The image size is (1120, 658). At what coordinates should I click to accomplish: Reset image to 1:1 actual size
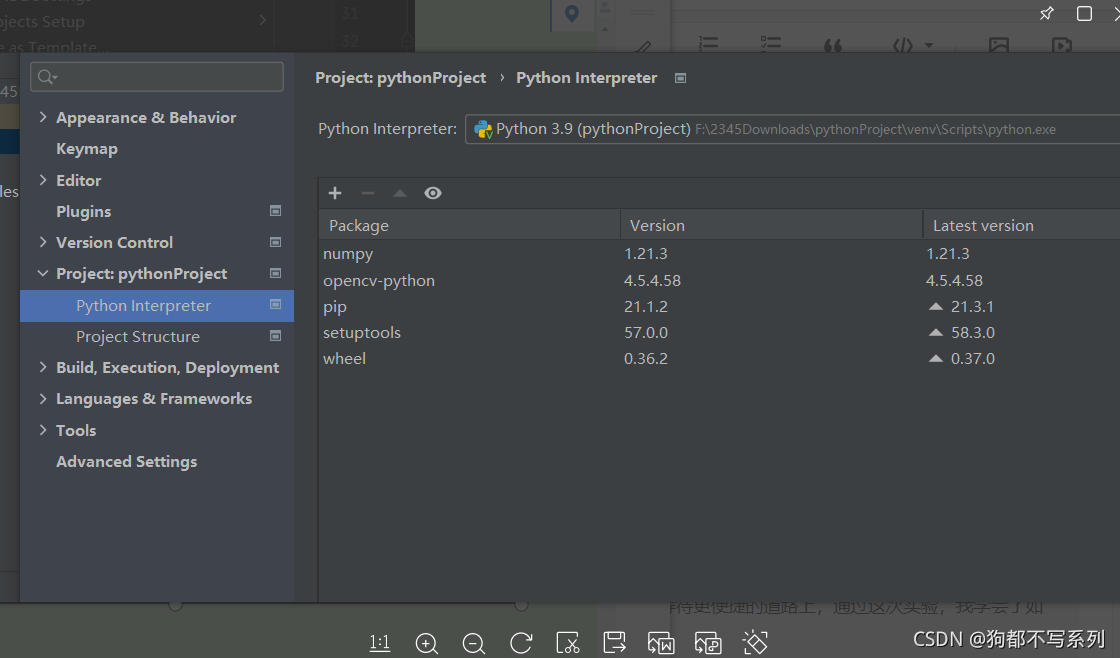(380, 643)
